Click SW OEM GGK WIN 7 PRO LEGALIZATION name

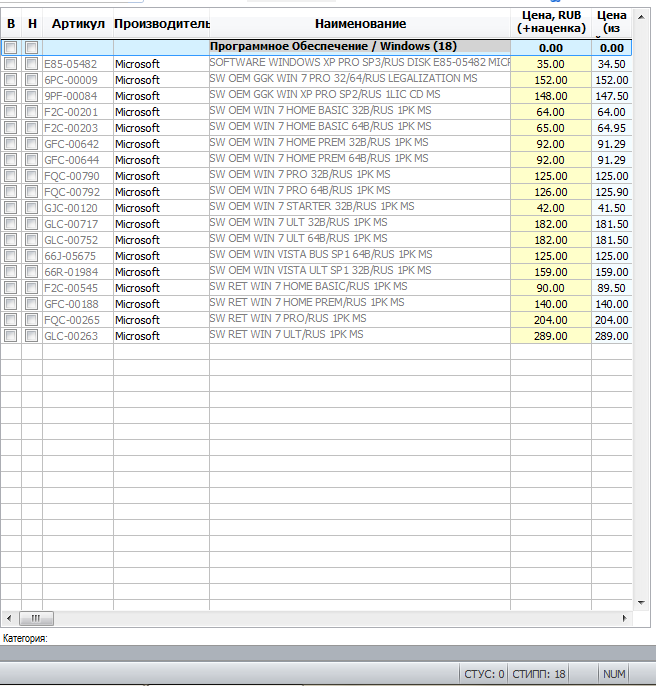click(343, 78)
